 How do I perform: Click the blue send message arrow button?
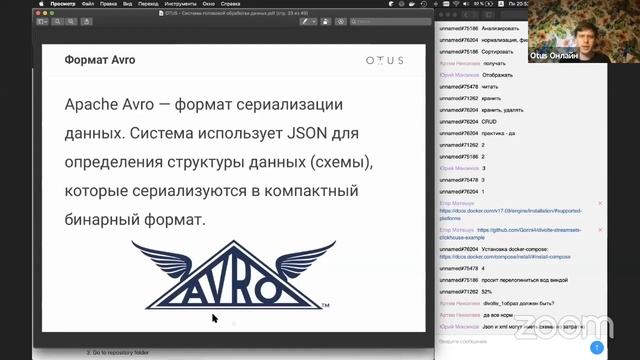tap(597, 347)
